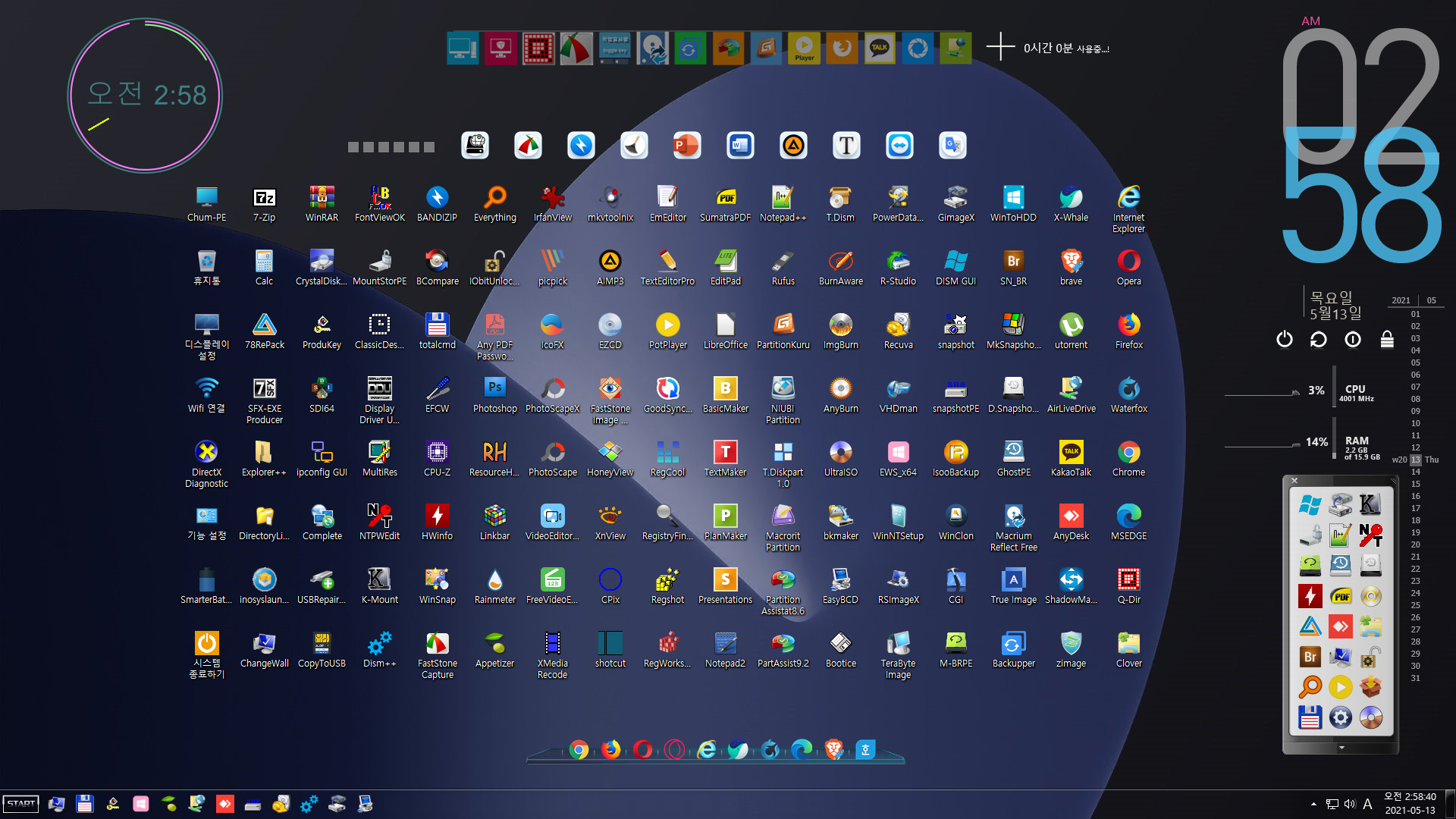
Task: Open Bootice icon
Action: pos(840,649)
